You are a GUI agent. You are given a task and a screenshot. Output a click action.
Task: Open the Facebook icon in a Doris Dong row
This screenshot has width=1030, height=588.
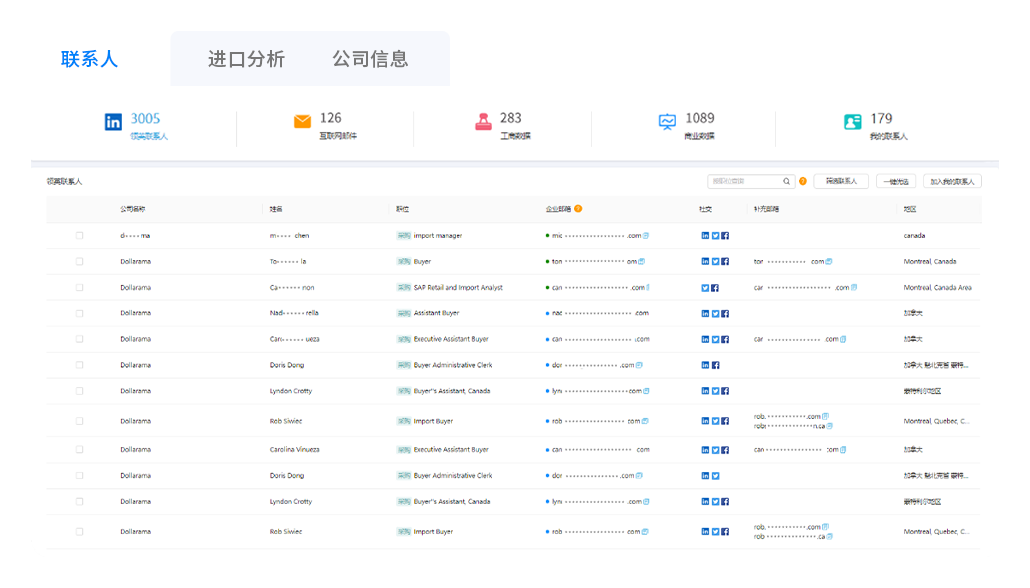click(x=715, y=365)
